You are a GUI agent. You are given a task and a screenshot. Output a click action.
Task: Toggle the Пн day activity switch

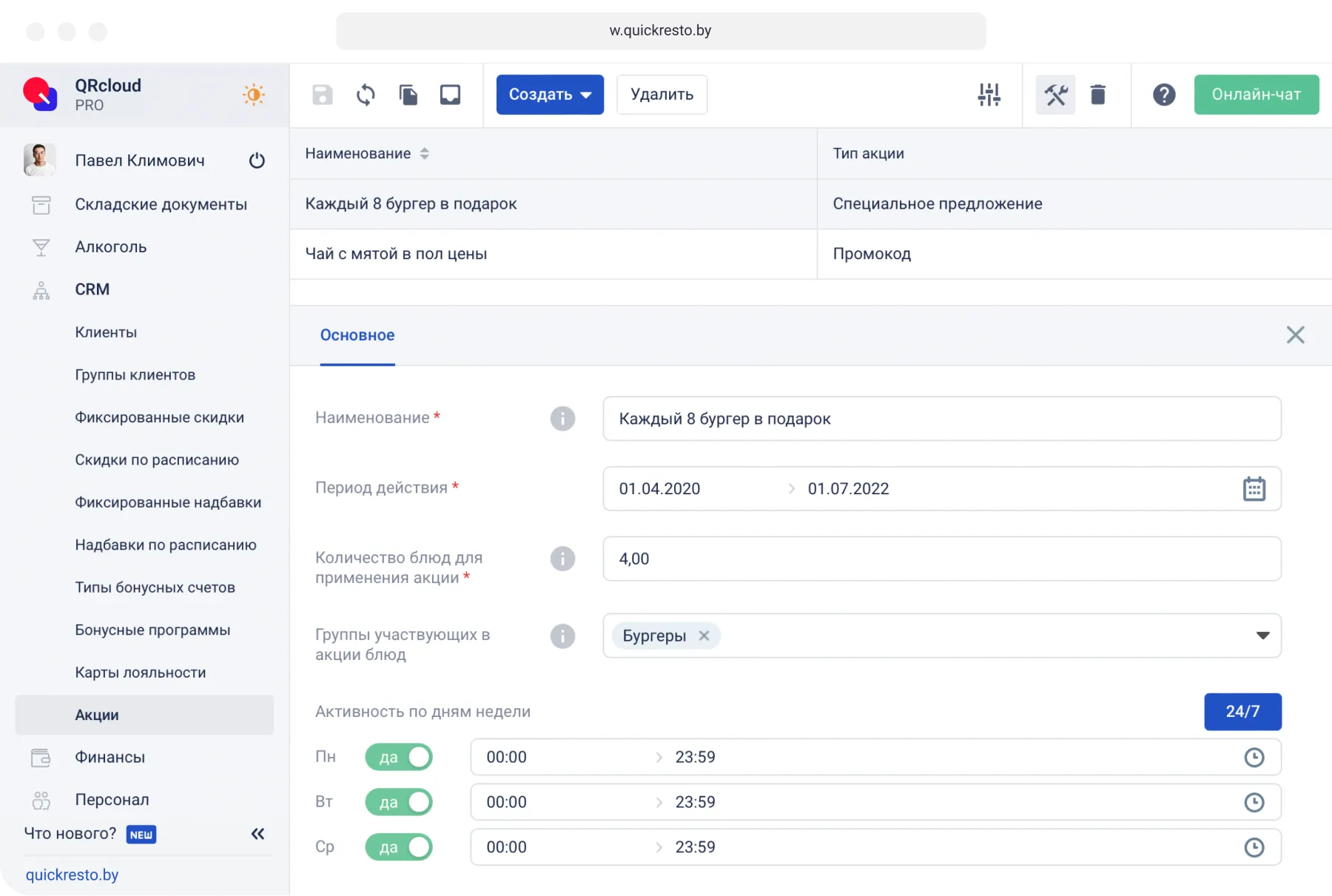pyautogui.click(x=399, y=757)
